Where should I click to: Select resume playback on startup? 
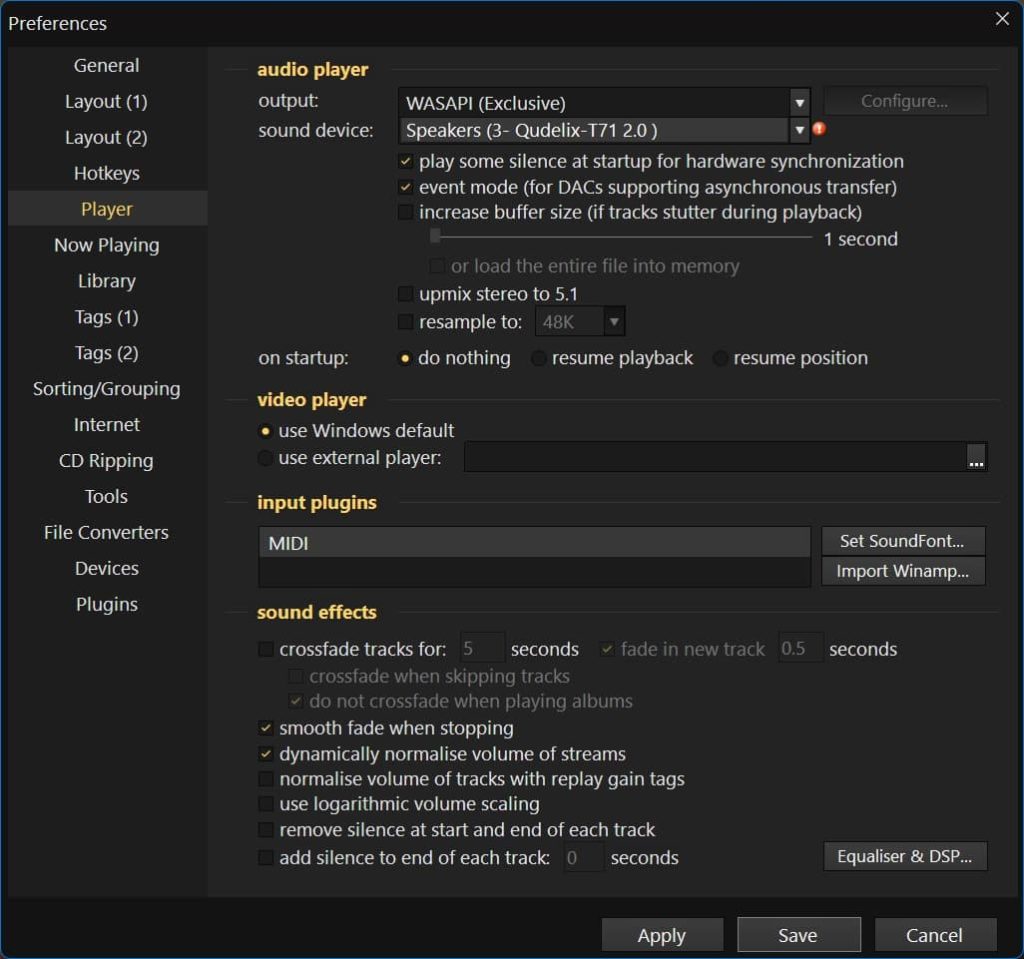(539, 359)
